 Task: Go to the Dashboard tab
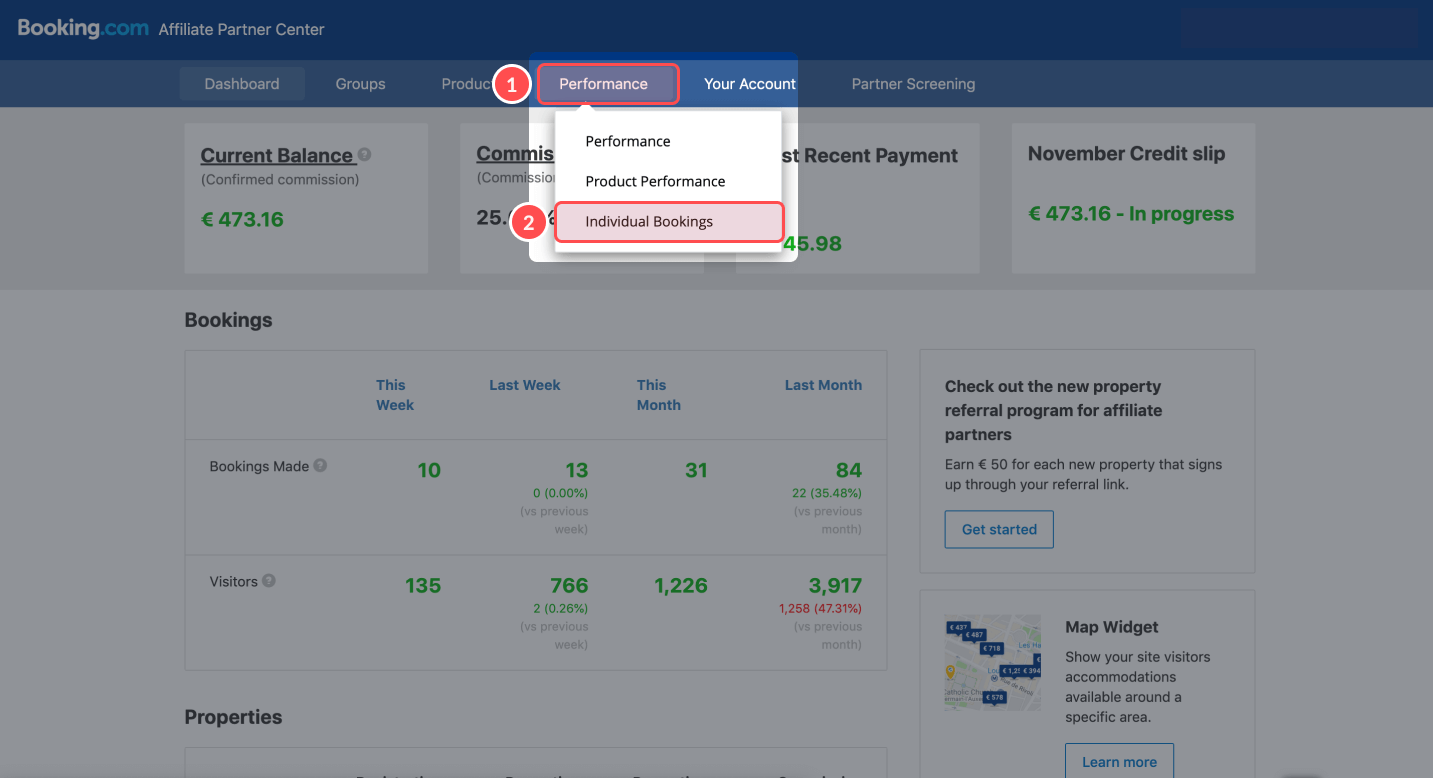point(242,84)
